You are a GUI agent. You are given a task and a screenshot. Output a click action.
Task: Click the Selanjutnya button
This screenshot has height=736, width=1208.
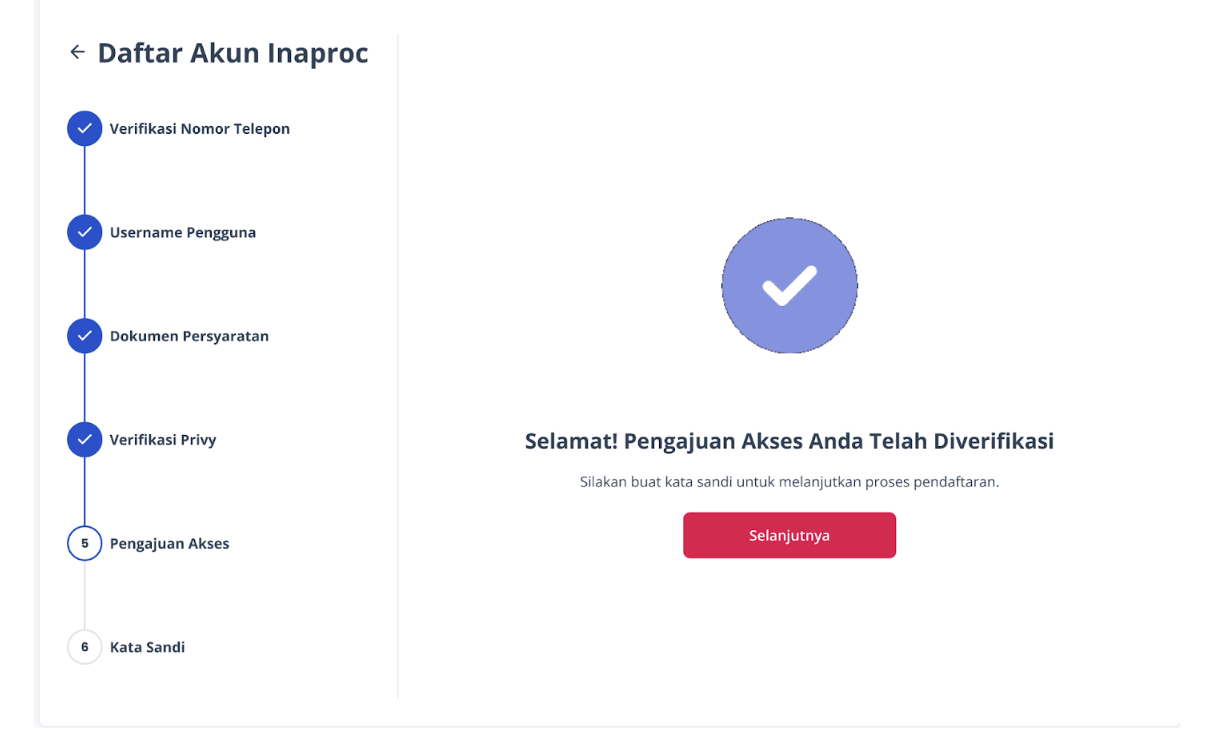point(789,535)
